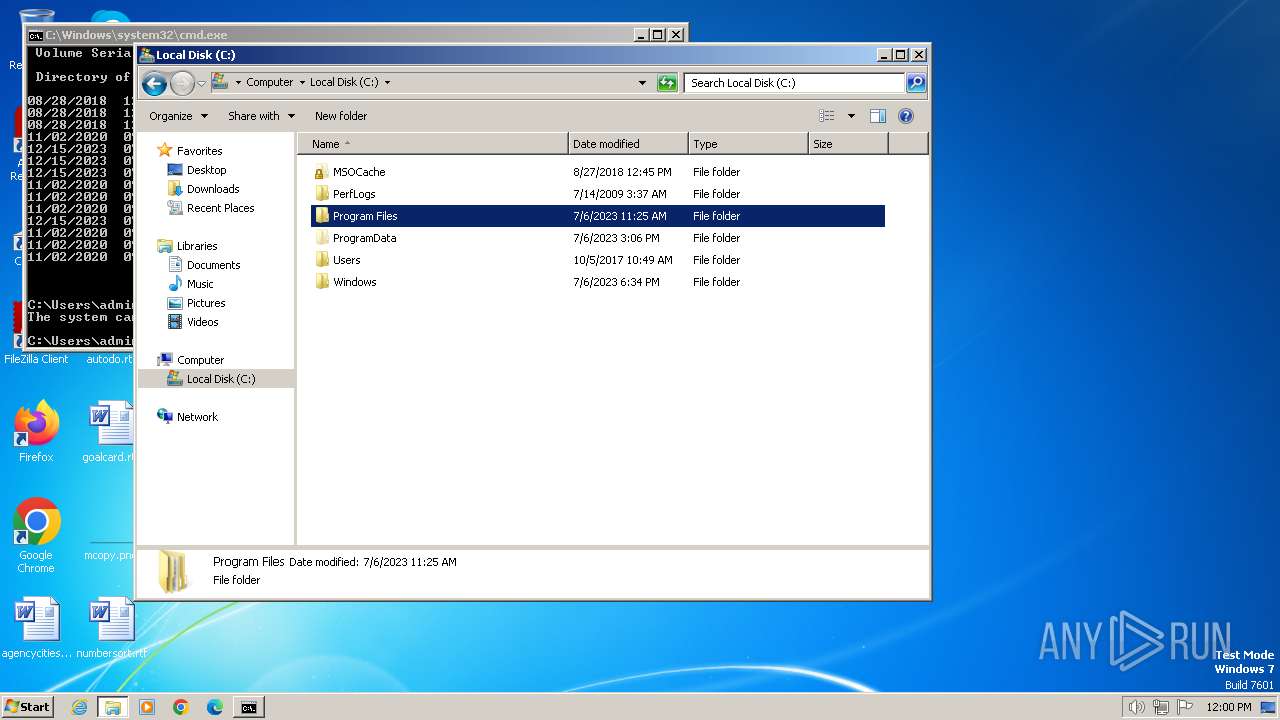Open the Videos library

[202, 322]
